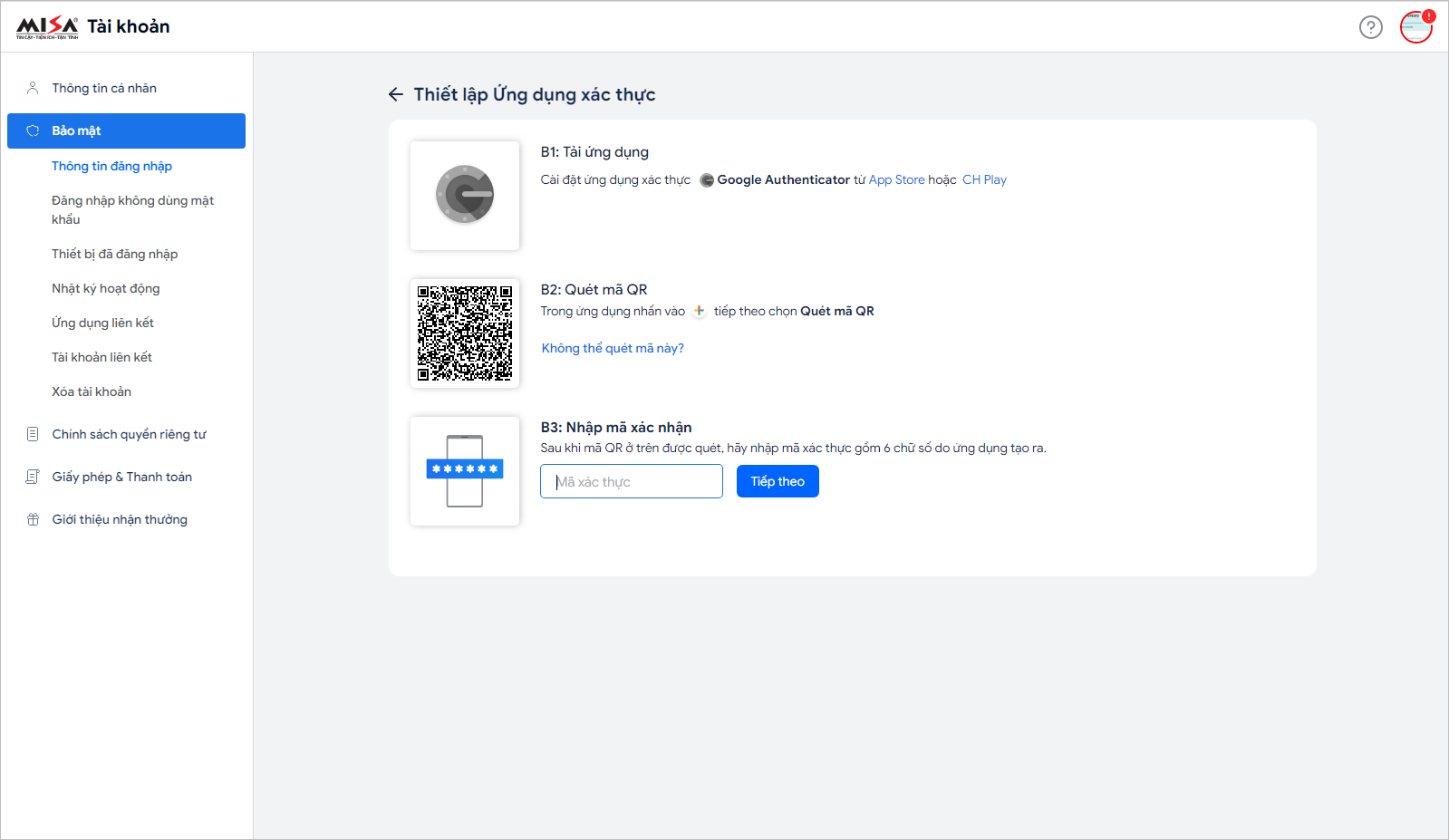The width and height of the screenshot is (1449, 840).
Task: Click the QR code image
Action: (x=465, y=333)
